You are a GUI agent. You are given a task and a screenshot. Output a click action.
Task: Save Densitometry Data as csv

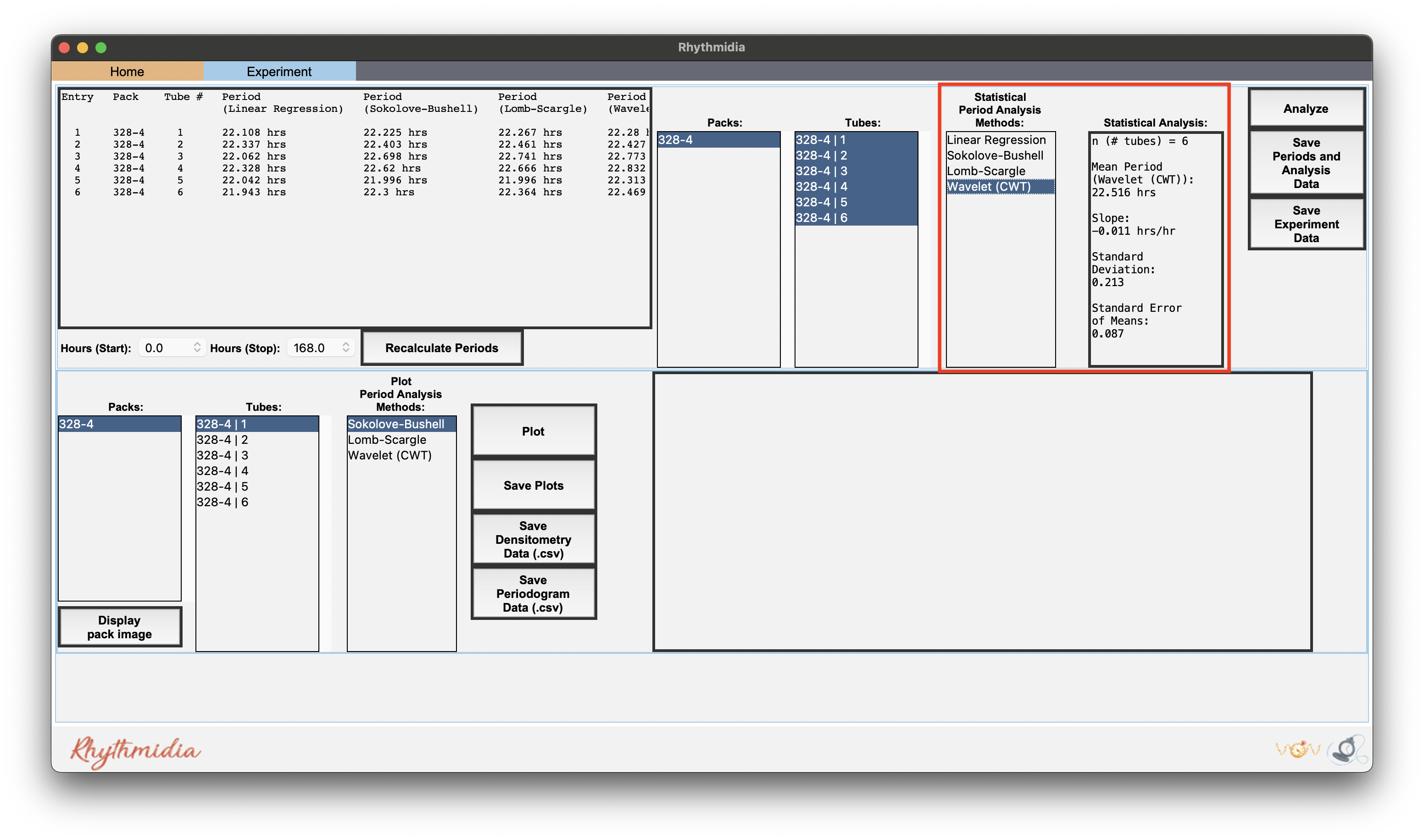pos(534,539)
